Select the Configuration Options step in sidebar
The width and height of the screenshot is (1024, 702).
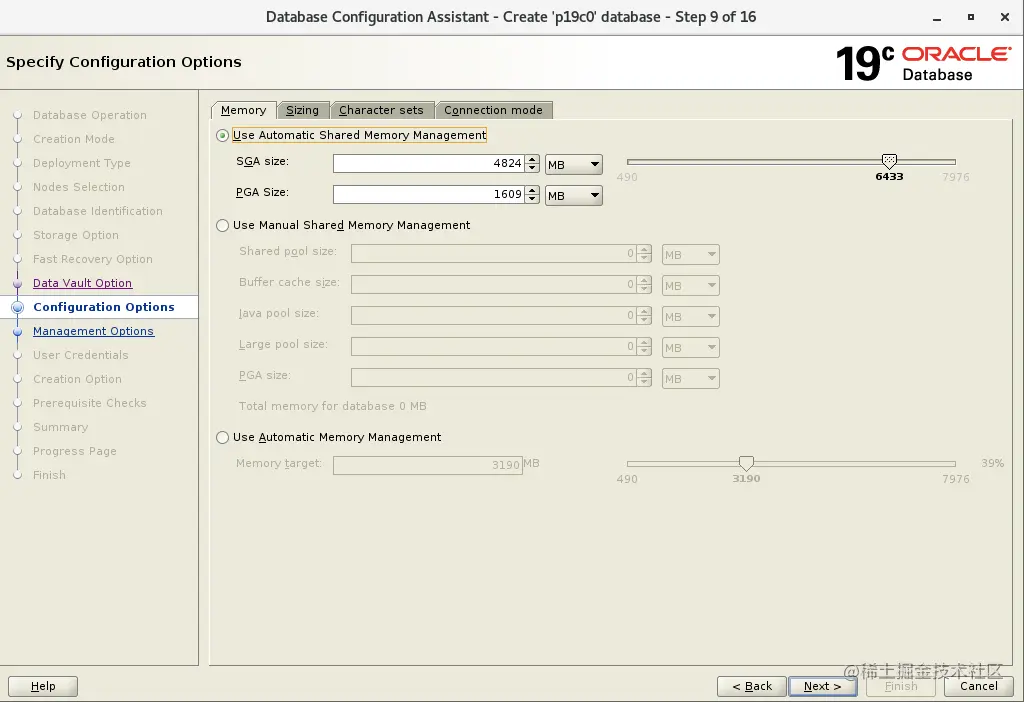pyautogui.click(x=104, y=307)
